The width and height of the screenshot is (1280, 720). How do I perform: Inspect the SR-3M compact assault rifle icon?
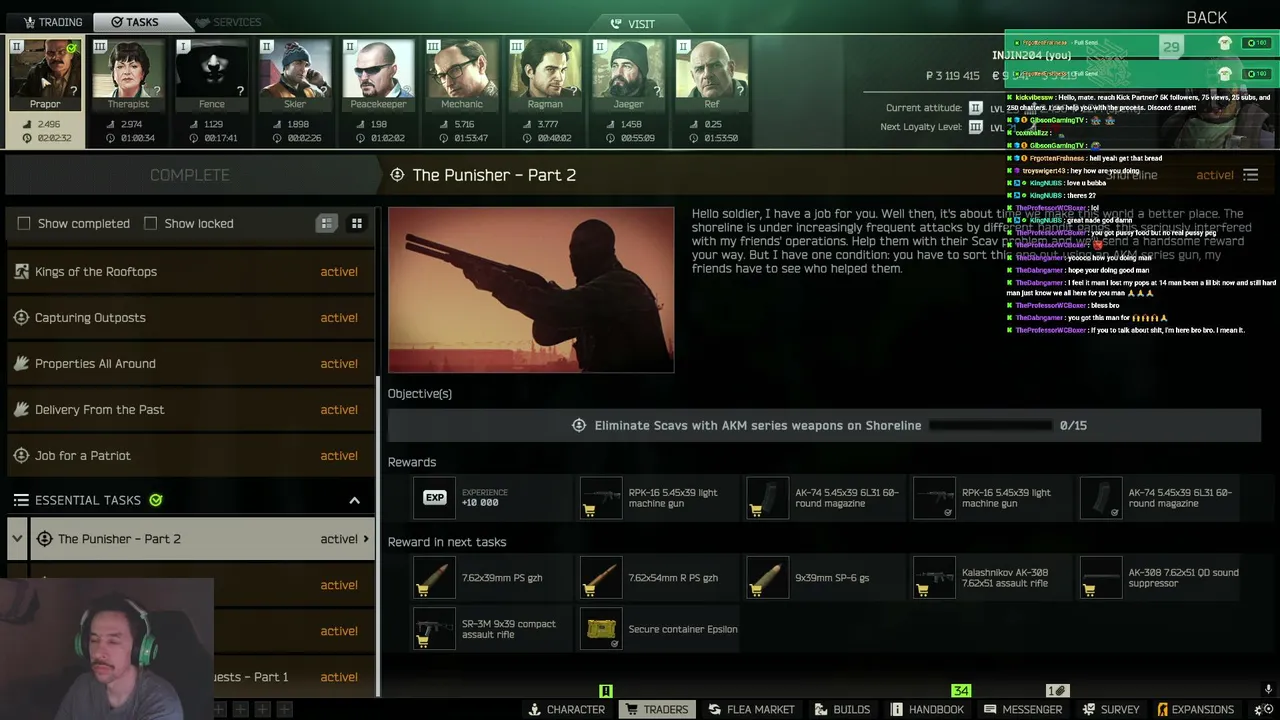(434, 629)
